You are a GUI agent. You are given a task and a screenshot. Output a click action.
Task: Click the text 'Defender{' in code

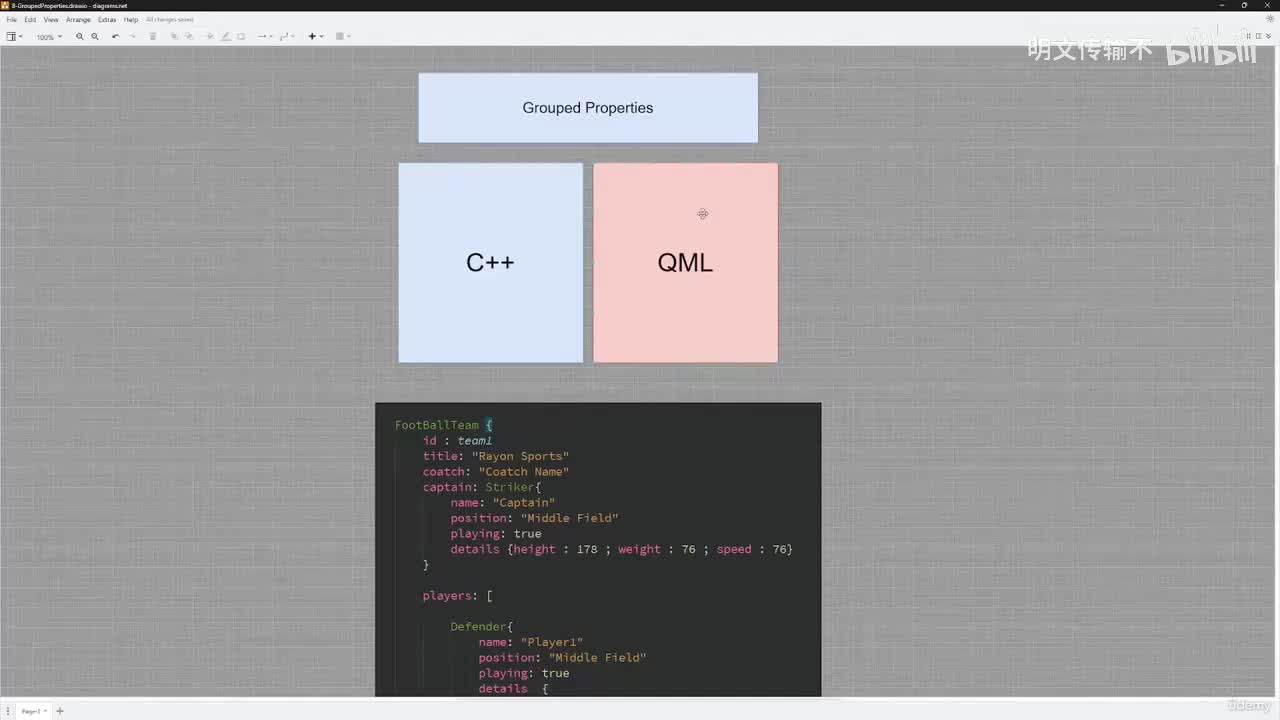click(482, 627)
